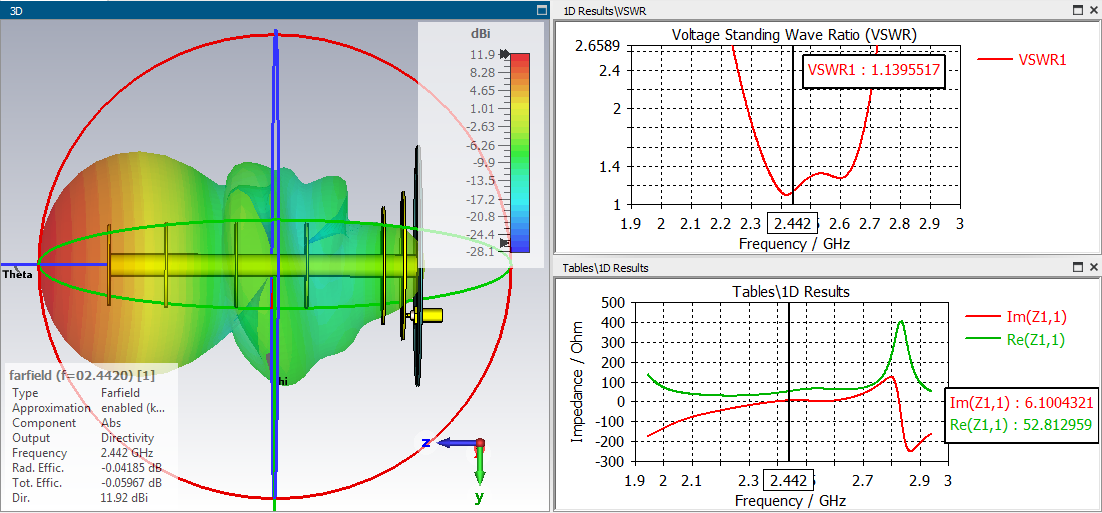Screen dimensions: 1102x513
Task: Click the farfield (f=02.4420) [1] info header
Action: click(x=81, y=376)
